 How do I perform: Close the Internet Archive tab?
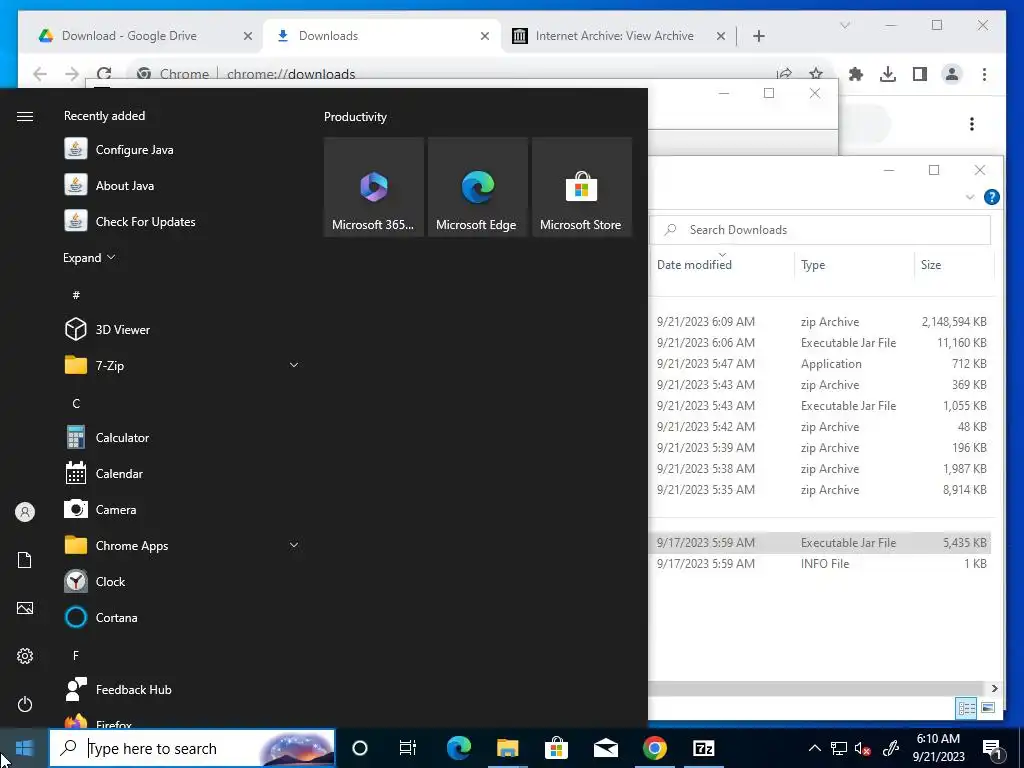[720, 36]
